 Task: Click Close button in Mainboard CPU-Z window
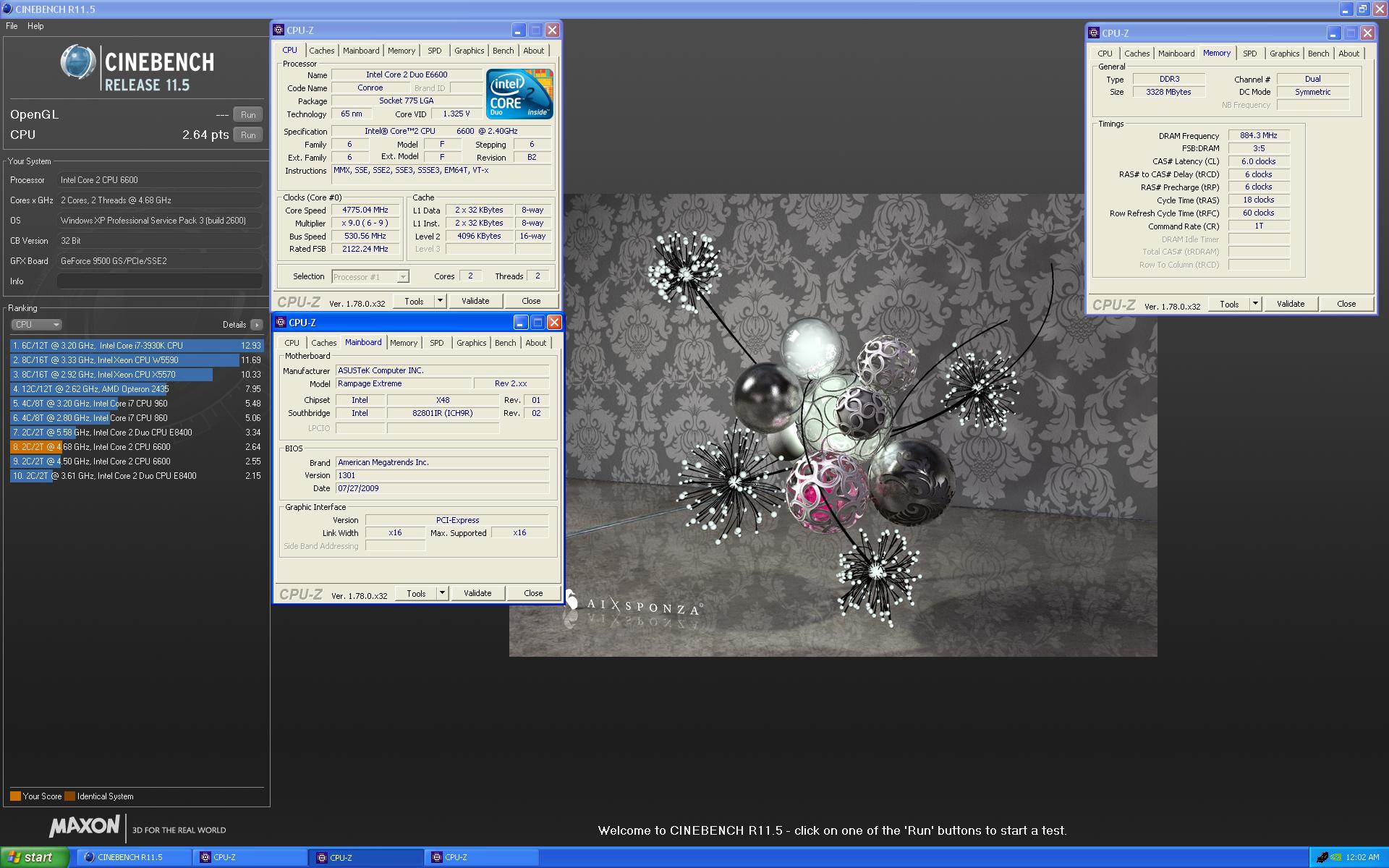tap(533, 593)
